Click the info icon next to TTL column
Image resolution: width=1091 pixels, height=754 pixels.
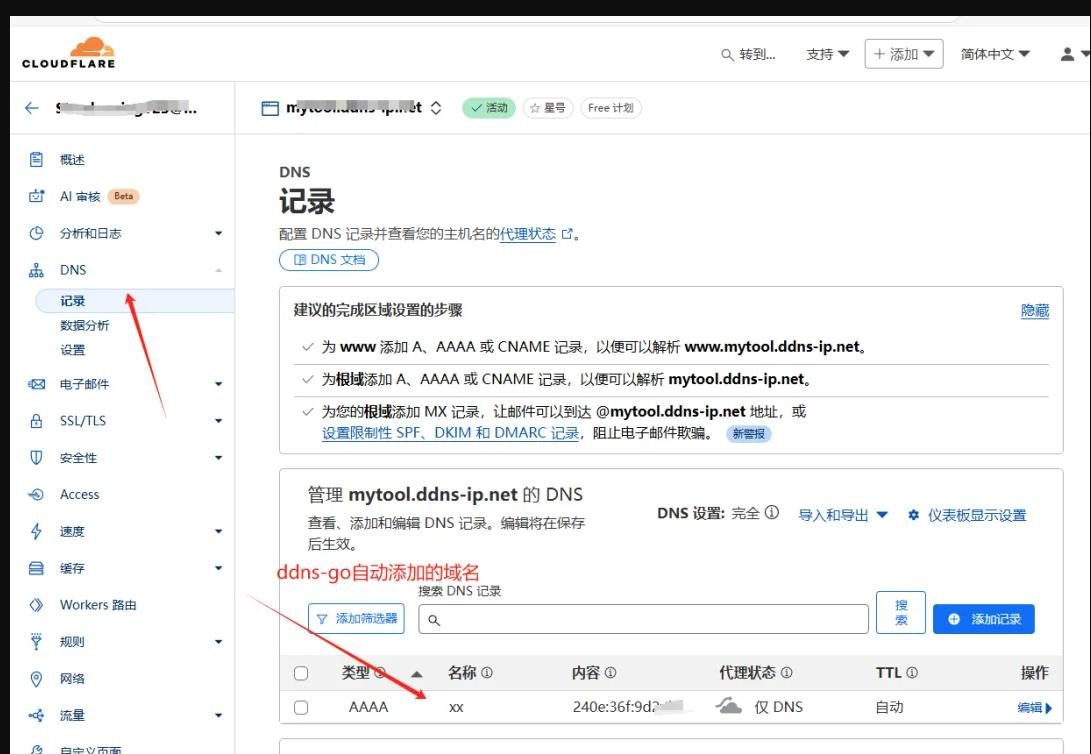911,673
